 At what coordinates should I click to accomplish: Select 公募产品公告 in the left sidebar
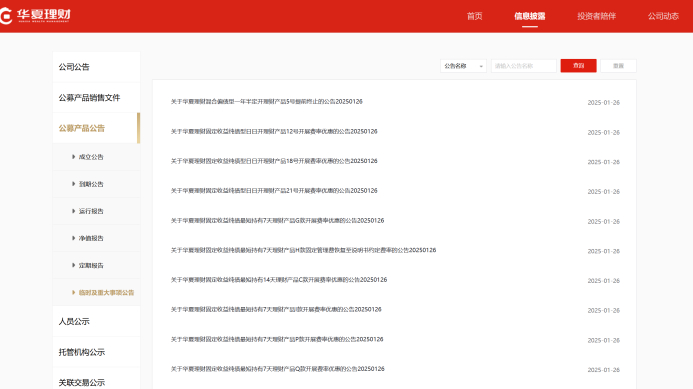(96, 128)
